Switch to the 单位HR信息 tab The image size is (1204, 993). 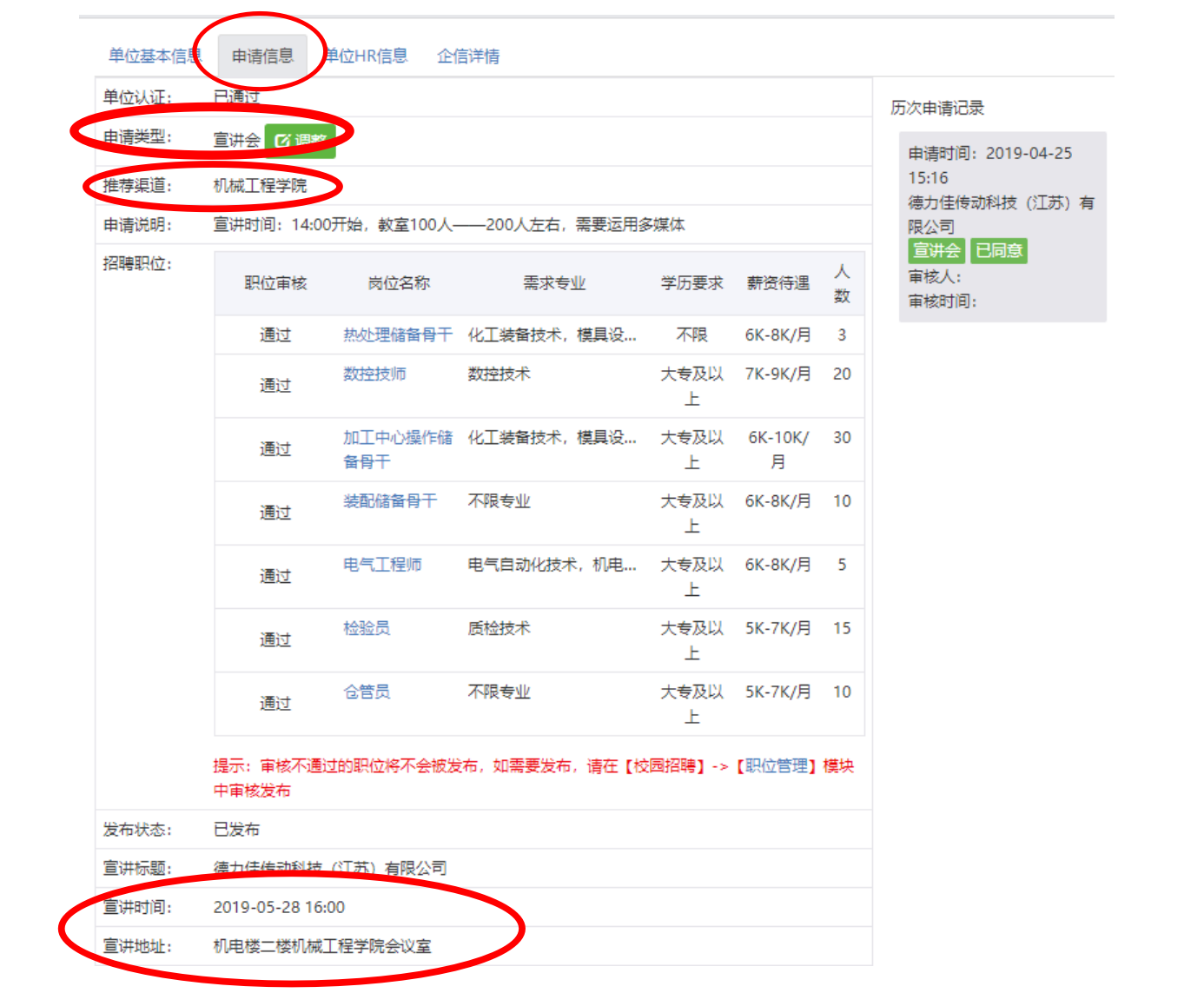pyautogui.click(x=366, y=56)
